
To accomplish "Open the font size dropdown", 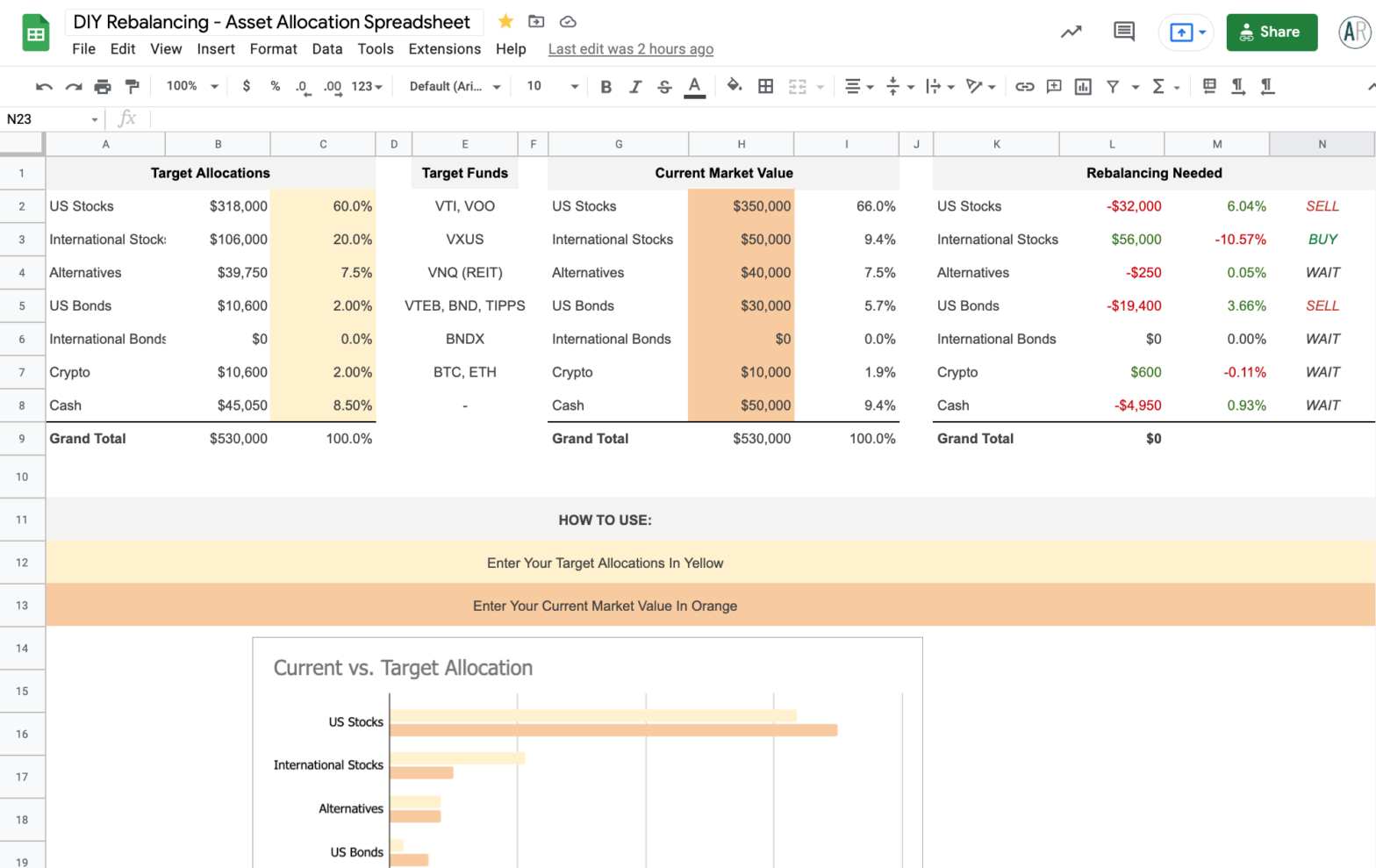I will click(553, 86).
